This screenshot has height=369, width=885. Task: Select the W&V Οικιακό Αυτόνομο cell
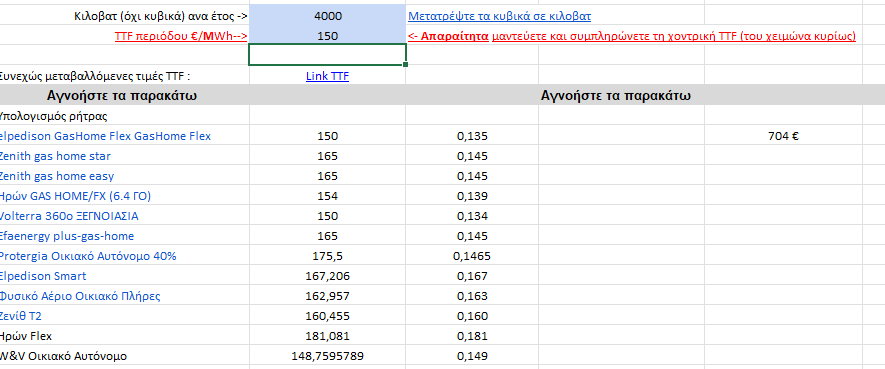pos(124,356)
